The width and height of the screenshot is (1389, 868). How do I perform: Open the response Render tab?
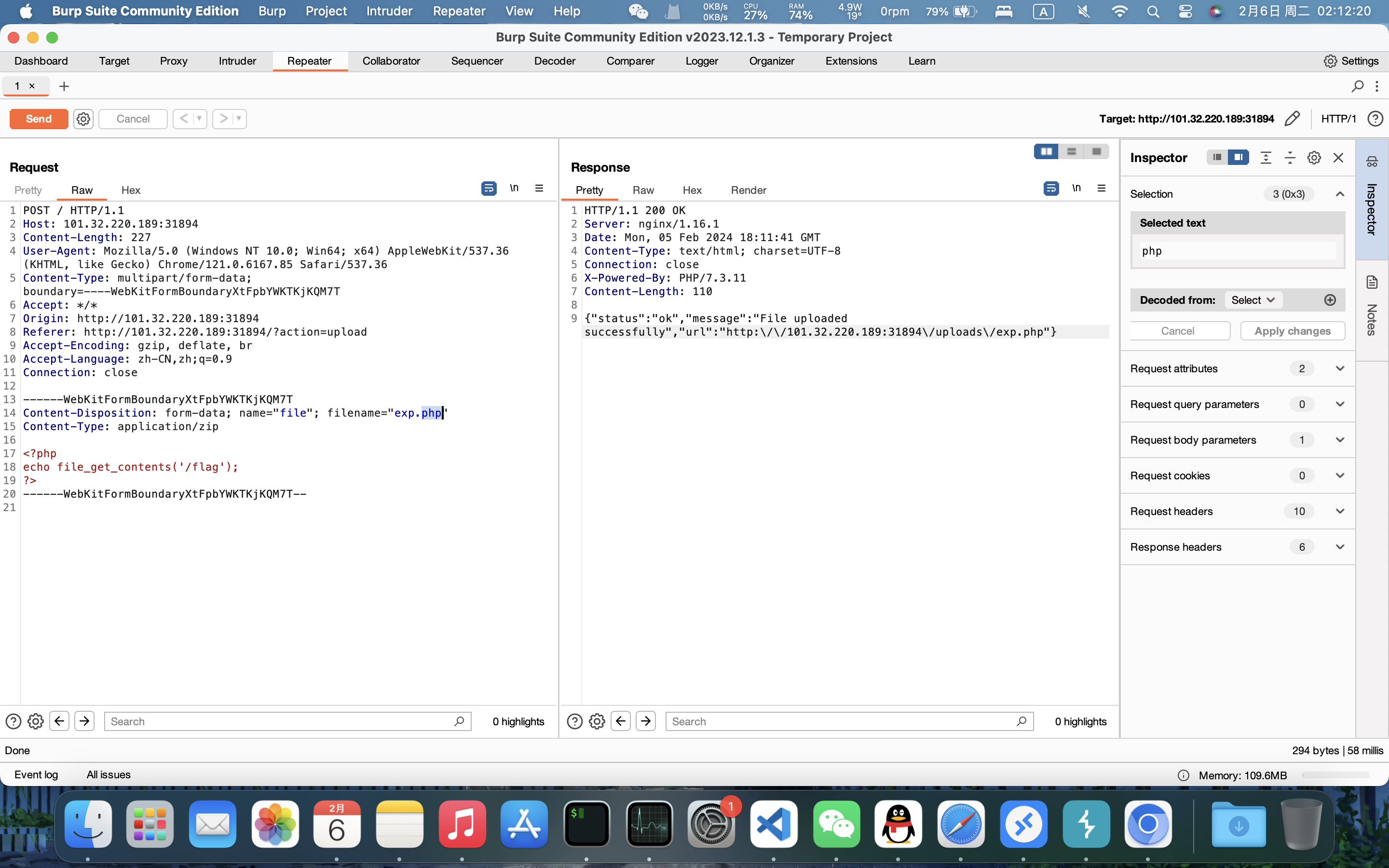748,190
